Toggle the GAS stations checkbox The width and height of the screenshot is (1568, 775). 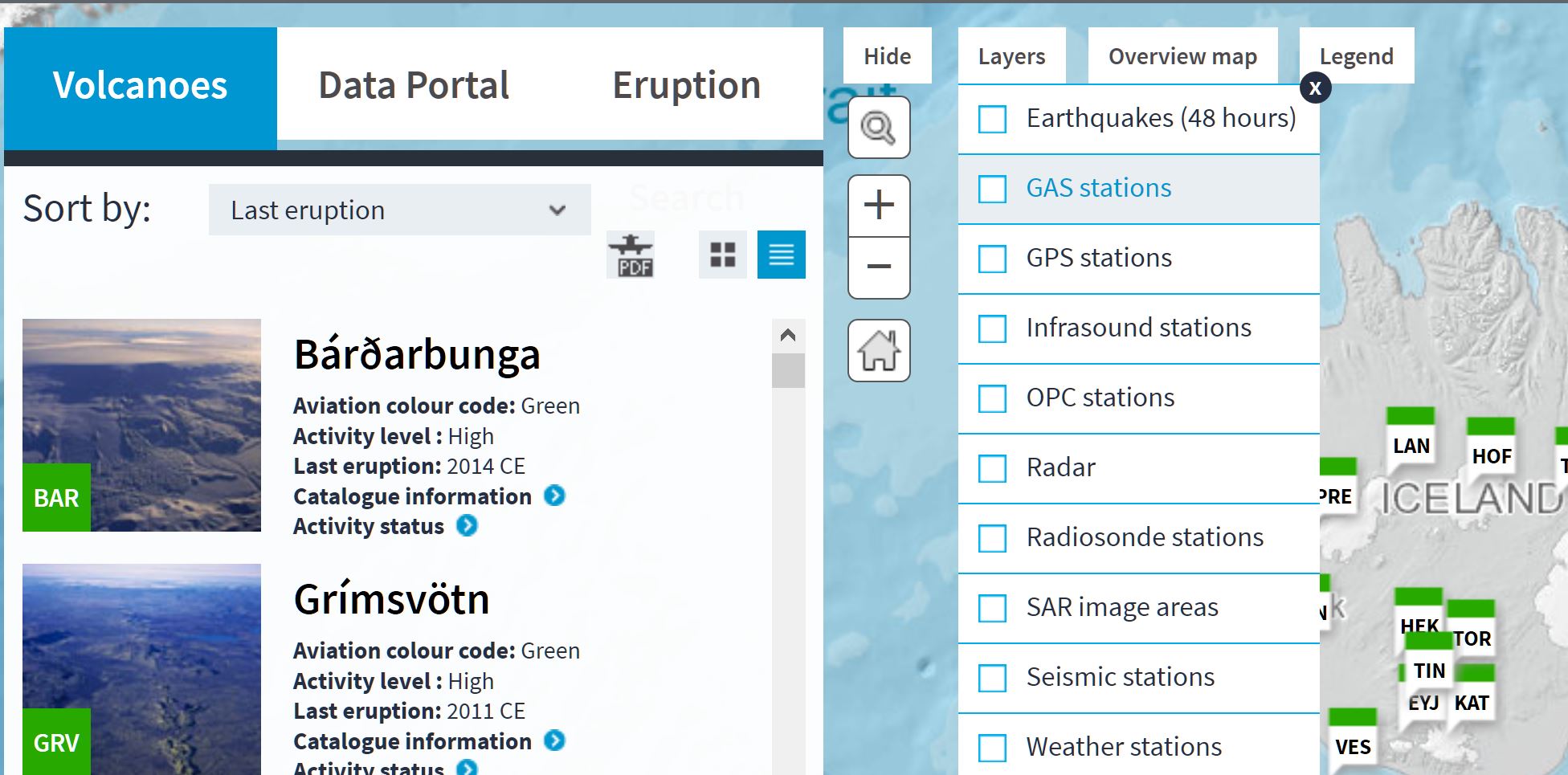click(x=992, y=190)
